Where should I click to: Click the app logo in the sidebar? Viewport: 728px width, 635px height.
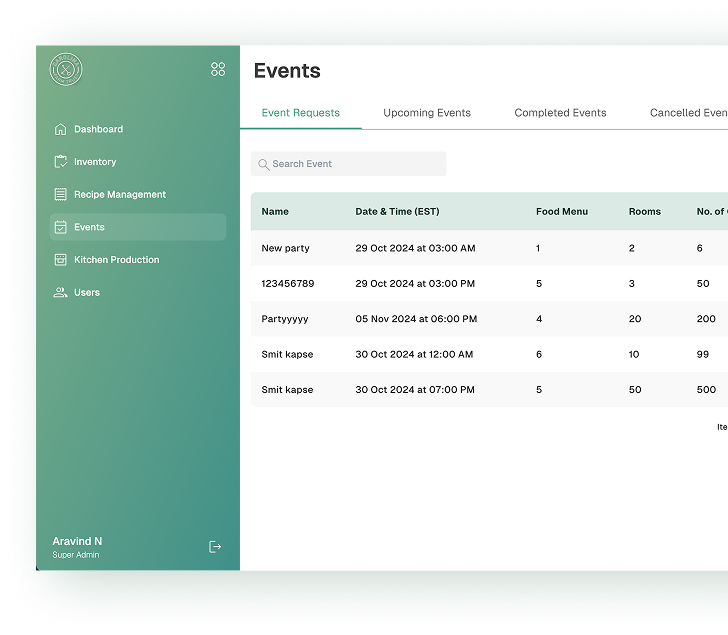point(66,70)
